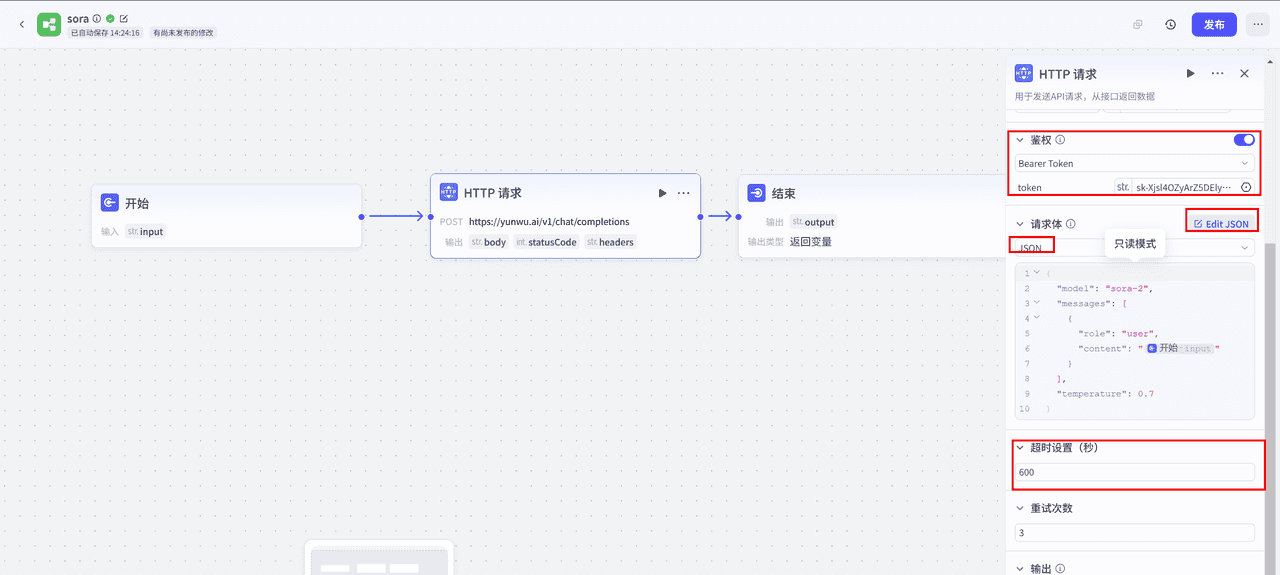The image size is (1280, 575).
Task: Click the variable picker icon in the token field
Action: pos(1246,187)
